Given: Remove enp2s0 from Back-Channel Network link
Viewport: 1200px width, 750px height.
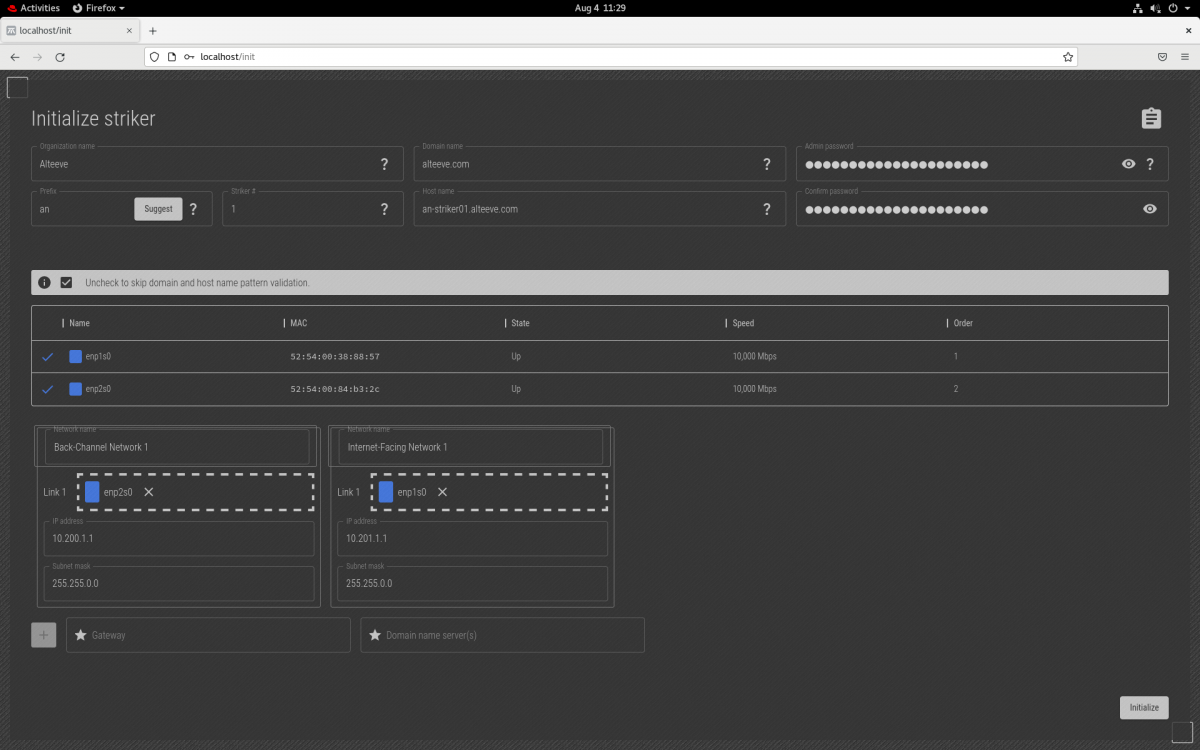Looking at the screenshot, I should pos(149,492).
